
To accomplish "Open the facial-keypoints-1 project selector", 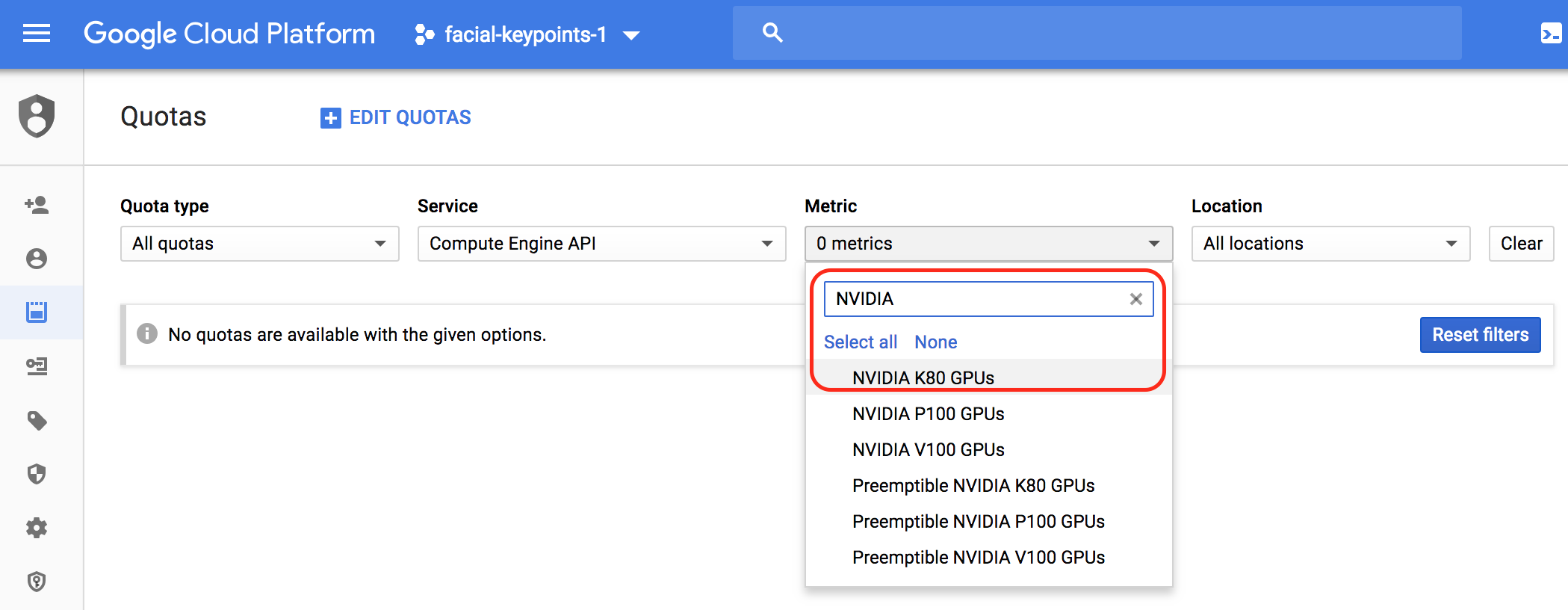I will pos(527,34).
